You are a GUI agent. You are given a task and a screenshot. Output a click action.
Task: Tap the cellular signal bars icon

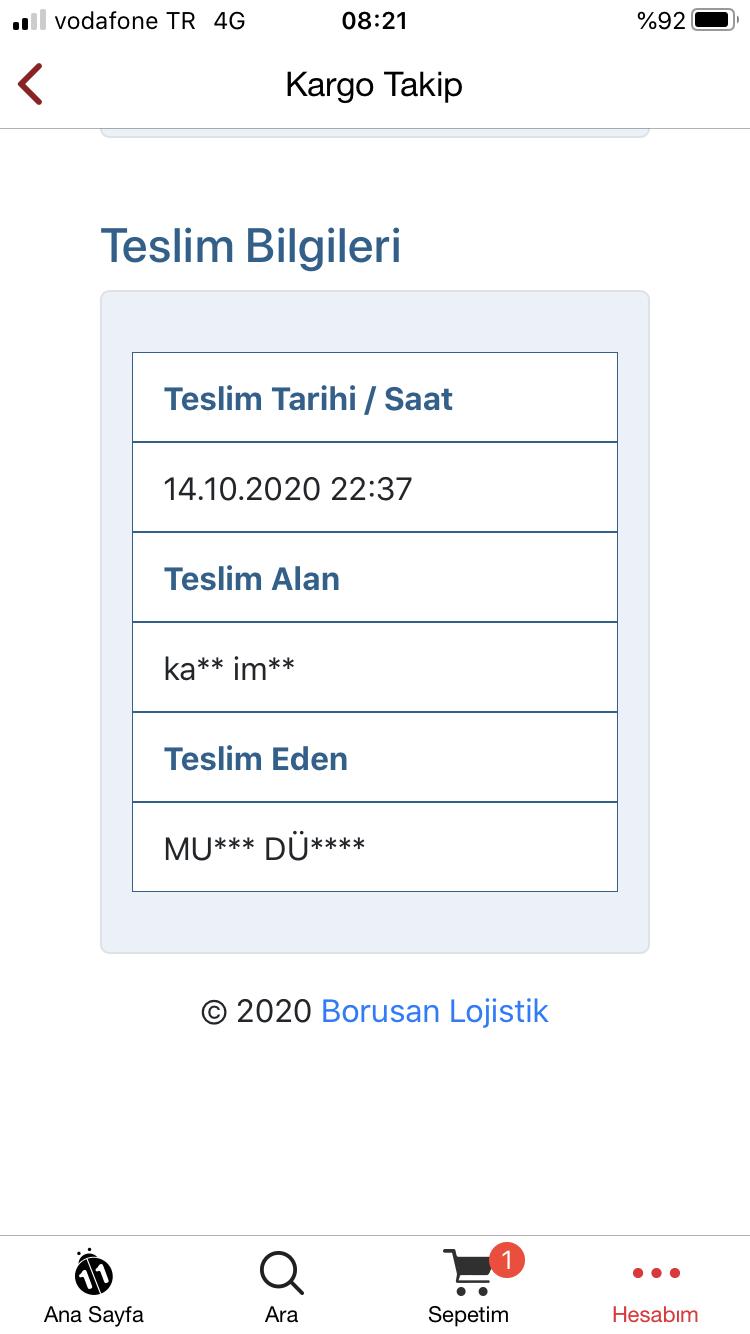pyautogui.click(x=29, y=21)
